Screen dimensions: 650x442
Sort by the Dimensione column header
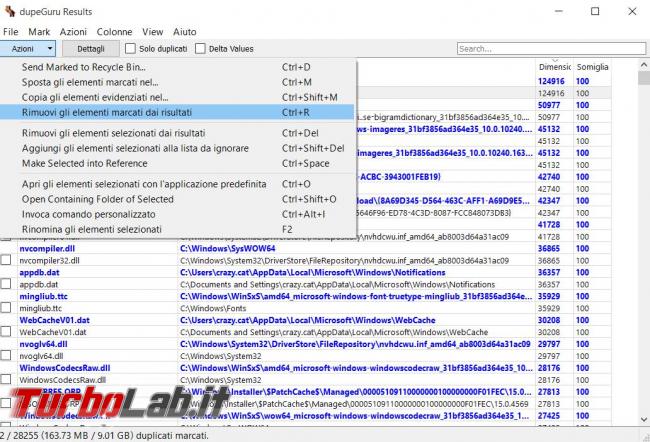click(x=554, y=67)
